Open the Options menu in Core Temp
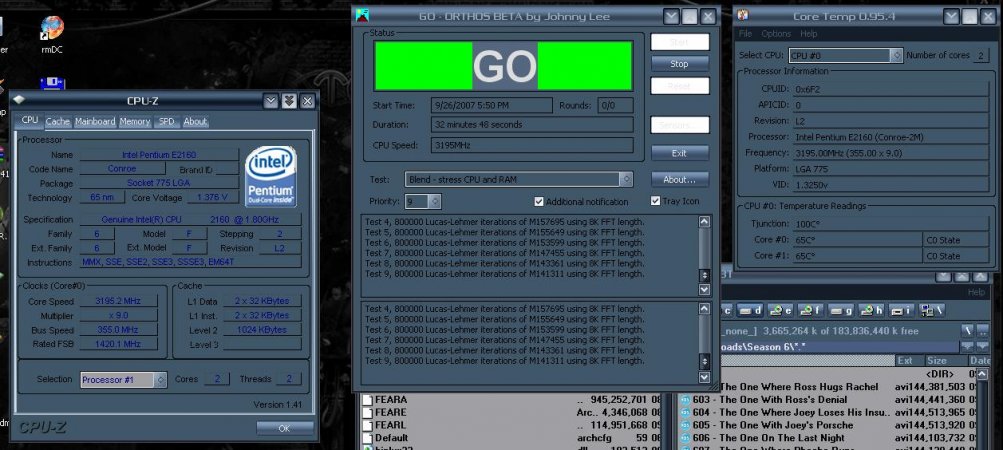This screenshot has width=1003, height=450. (776, 34)
